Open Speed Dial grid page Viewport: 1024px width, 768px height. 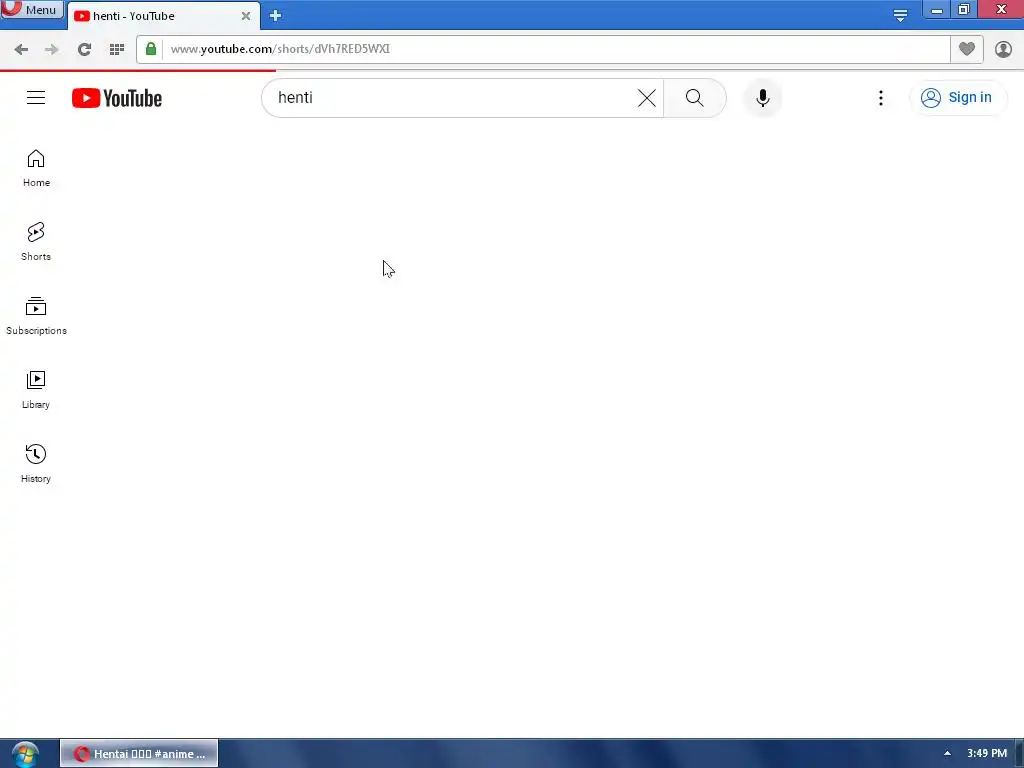point(117,49)
